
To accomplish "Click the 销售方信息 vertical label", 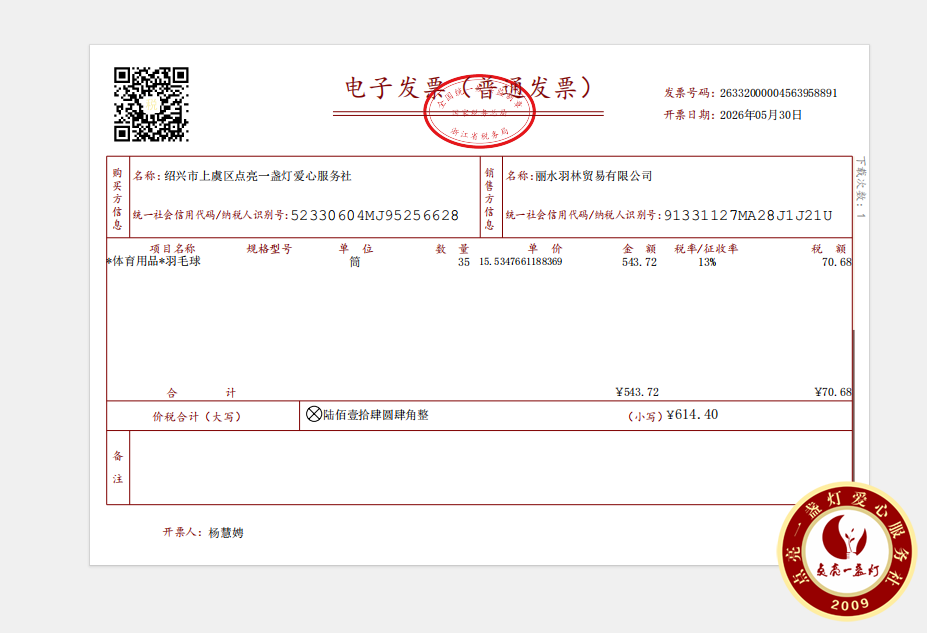I will tap(490, 199).
